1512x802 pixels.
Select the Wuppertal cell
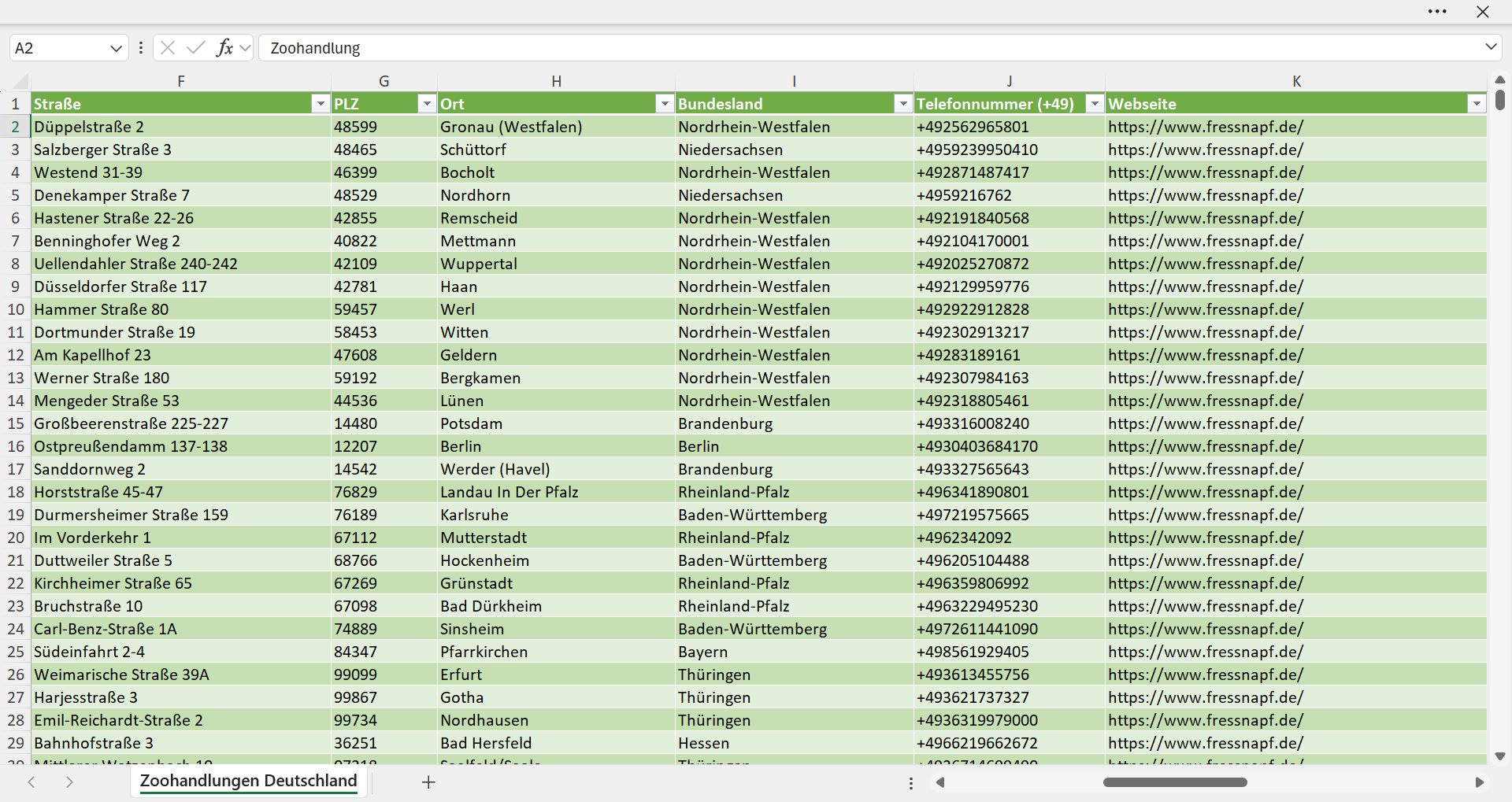556,264
